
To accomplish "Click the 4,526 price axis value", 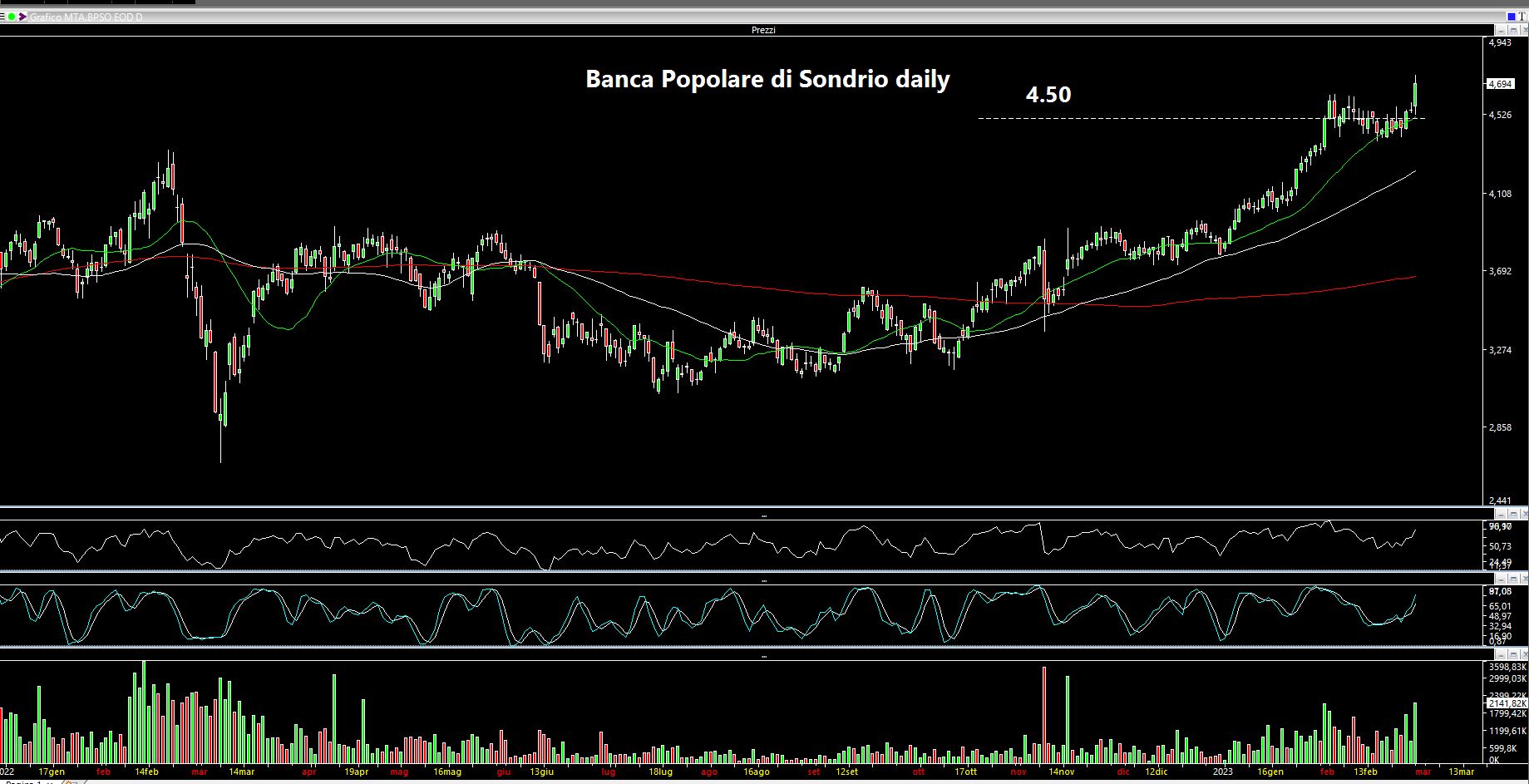I will 1500,115.
